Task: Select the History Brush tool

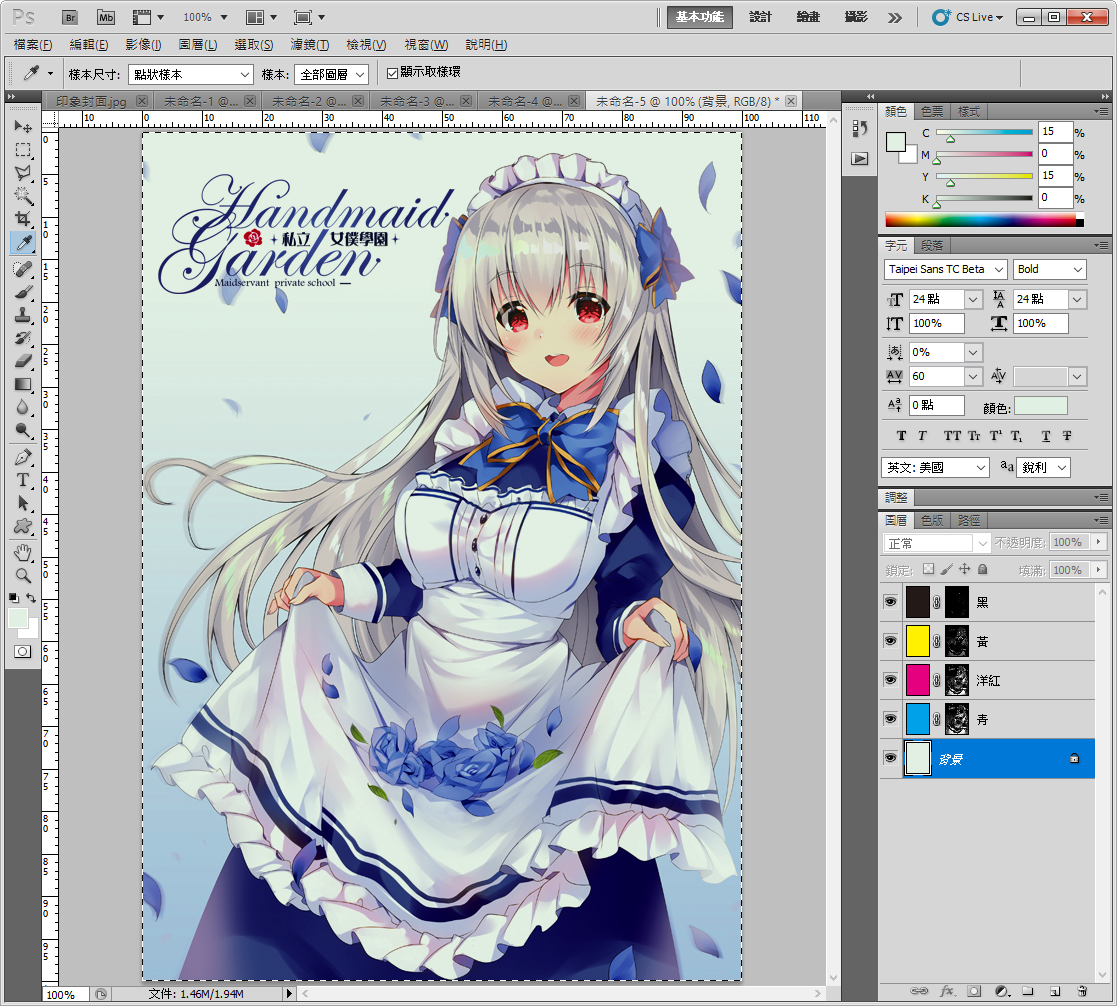Action: pos(23,338)
